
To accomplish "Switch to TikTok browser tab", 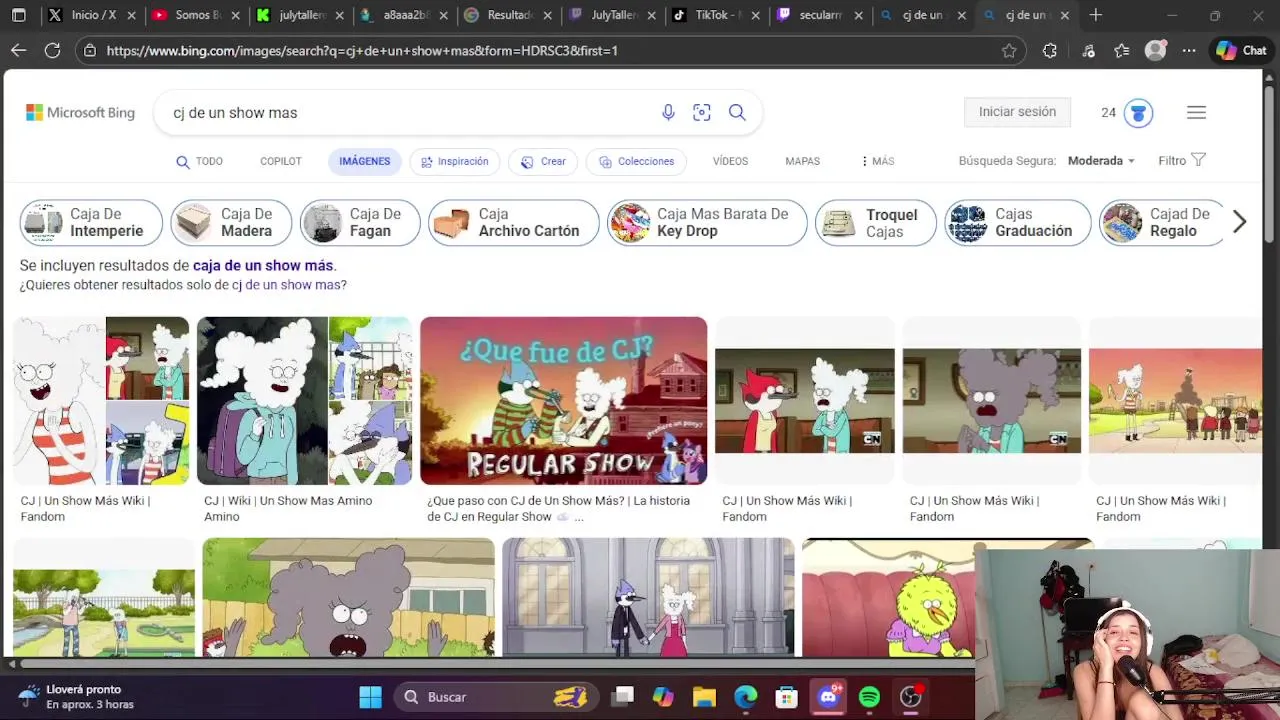I will pyautogui.click(x=717, y=15).
